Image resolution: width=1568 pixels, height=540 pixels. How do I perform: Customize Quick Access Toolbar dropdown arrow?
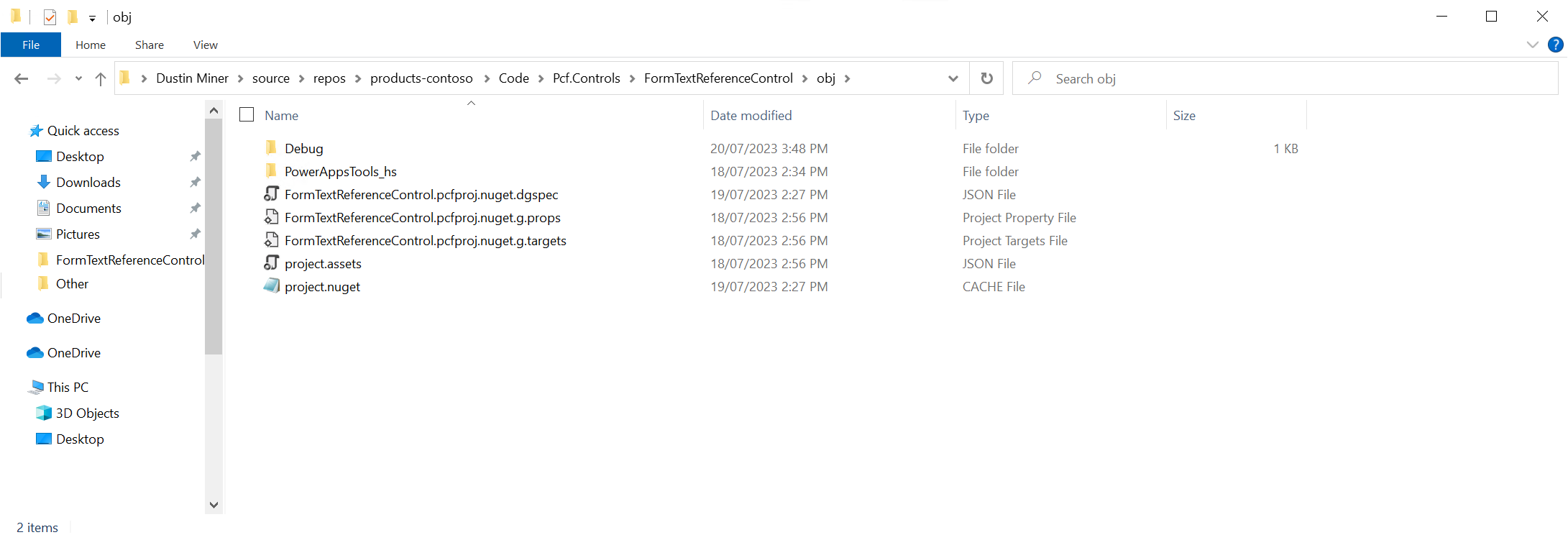tap(92, 19)
